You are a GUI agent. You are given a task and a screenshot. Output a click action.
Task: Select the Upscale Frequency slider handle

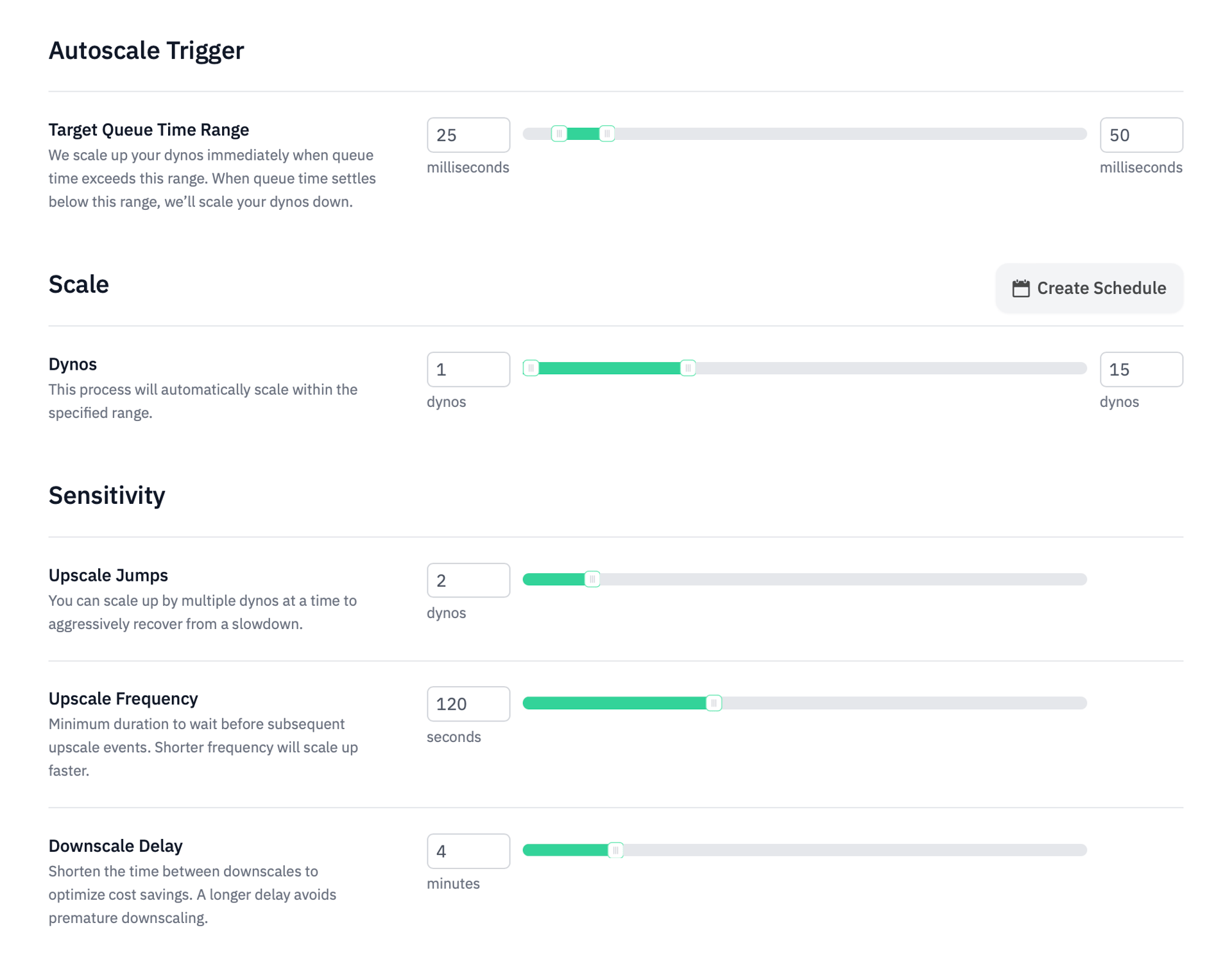[714, 703]
